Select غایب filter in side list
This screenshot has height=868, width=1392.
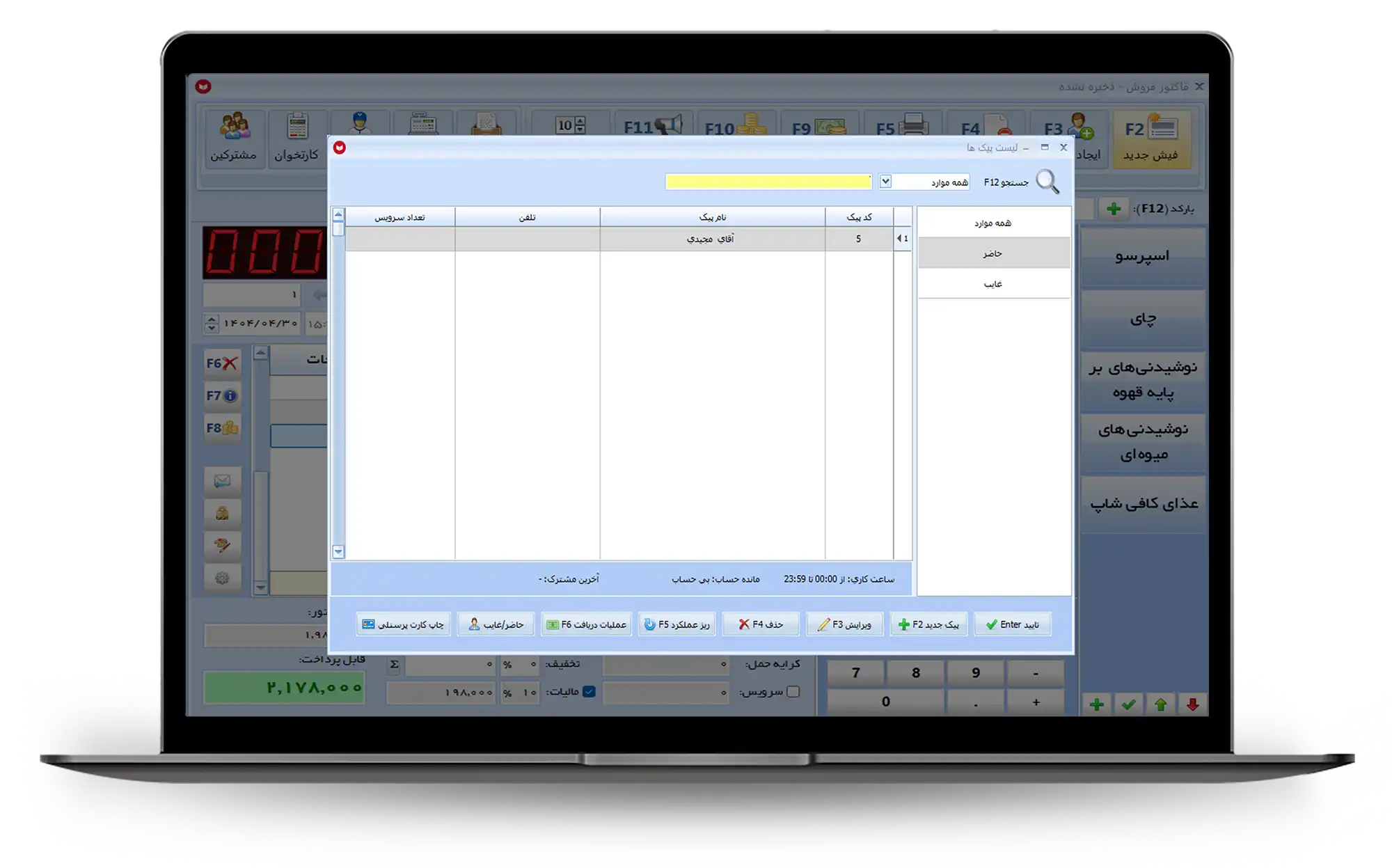(993, 284)
